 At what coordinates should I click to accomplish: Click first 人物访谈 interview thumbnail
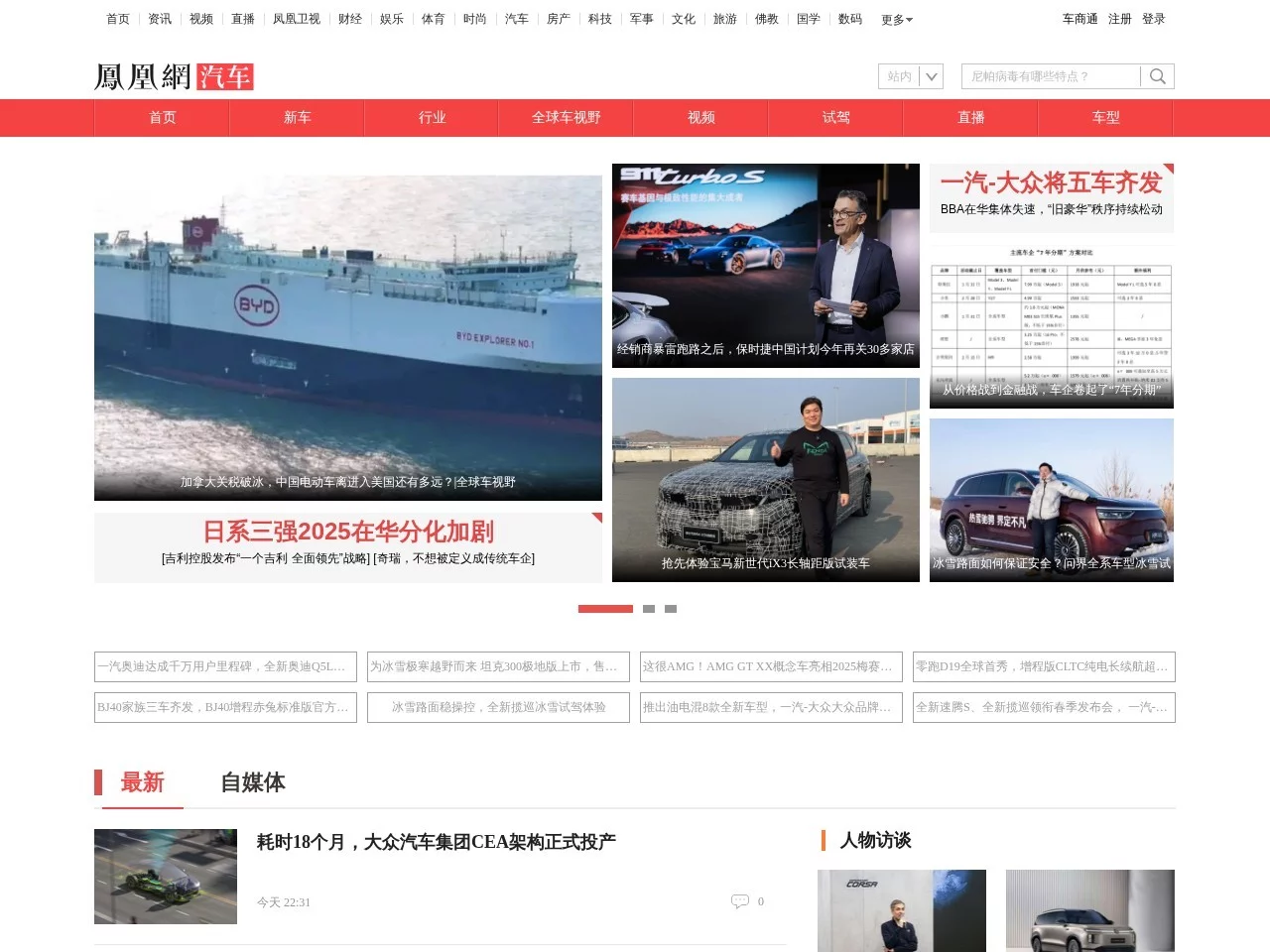point(900,910)
